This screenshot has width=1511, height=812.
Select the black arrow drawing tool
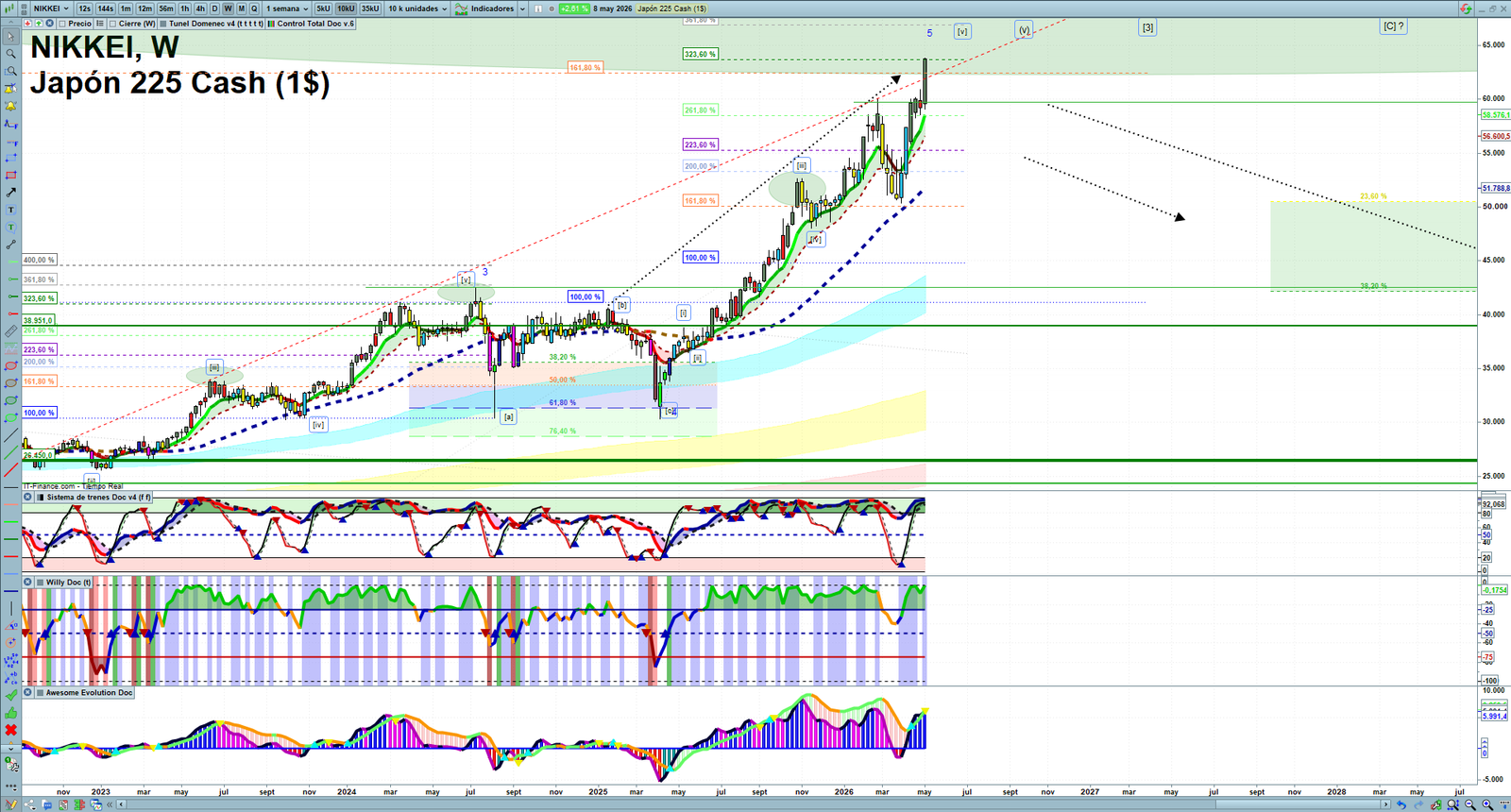pos(10,192)
